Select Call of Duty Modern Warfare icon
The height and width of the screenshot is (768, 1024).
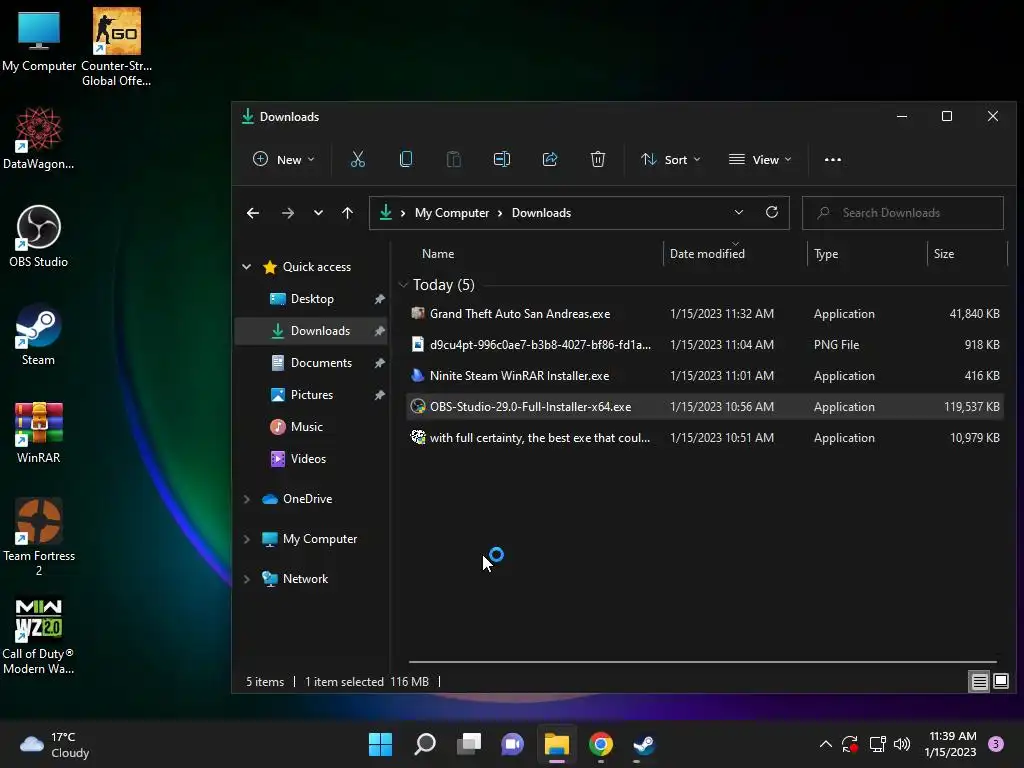click(39, 637)
